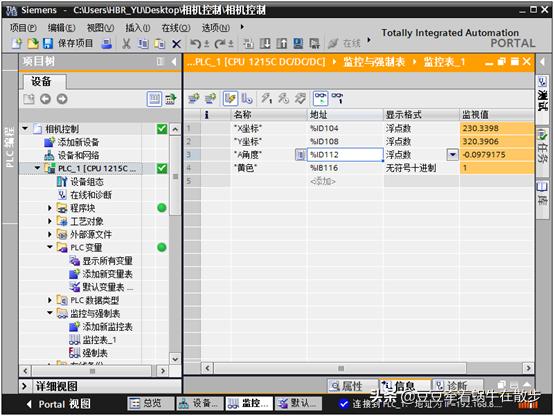Viewport: 554px width, 416px height.
Task: Click the upload from device icon
Action: pos(282,44)
